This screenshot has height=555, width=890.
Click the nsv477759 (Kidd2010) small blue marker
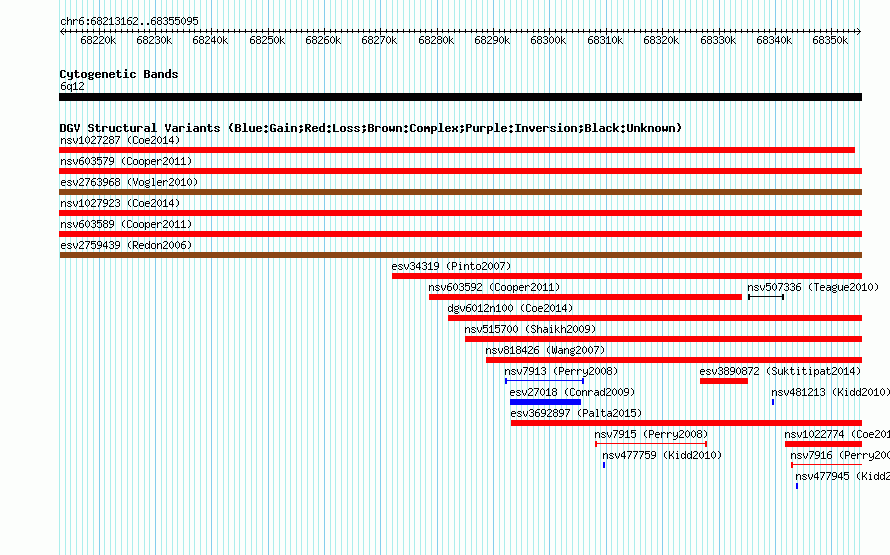pos(604,465)
